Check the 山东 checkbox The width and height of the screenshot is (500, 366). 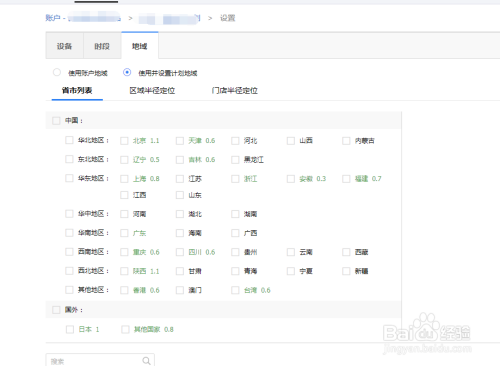click(x=180, y=195)
